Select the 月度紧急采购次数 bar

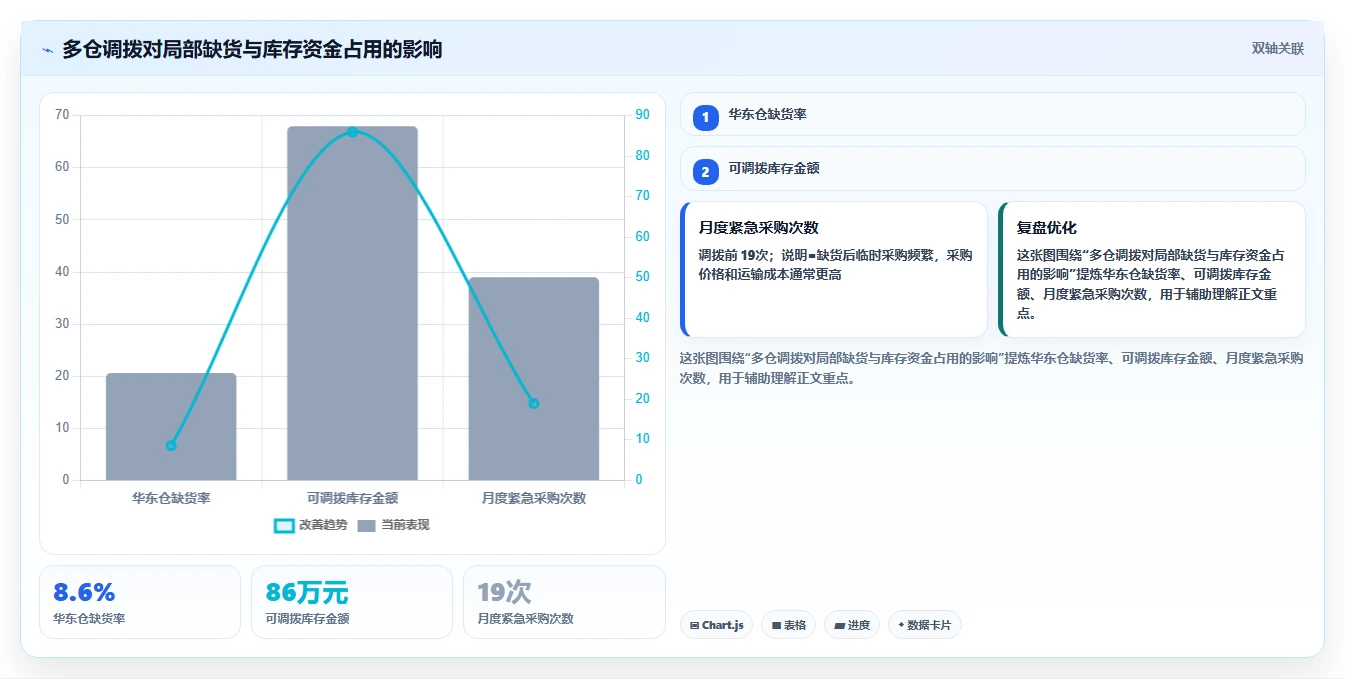click(533, 379)
